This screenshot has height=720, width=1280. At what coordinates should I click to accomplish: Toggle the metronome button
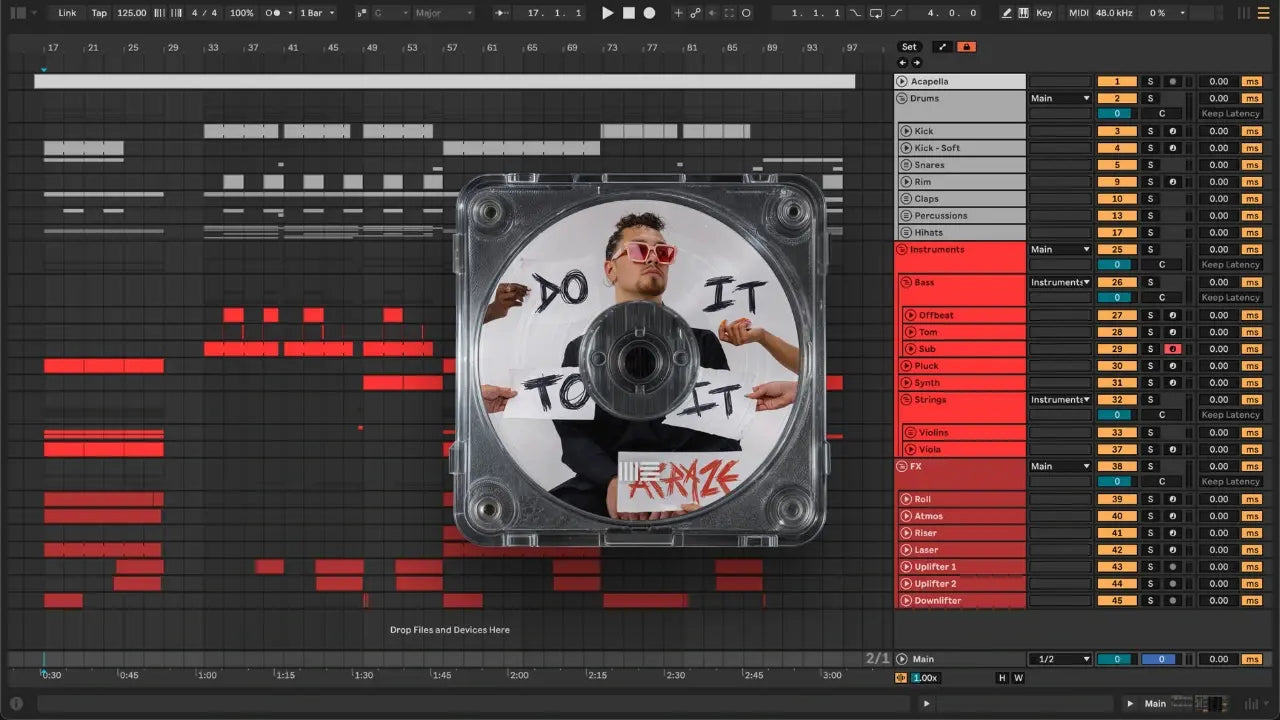(273, 13)
